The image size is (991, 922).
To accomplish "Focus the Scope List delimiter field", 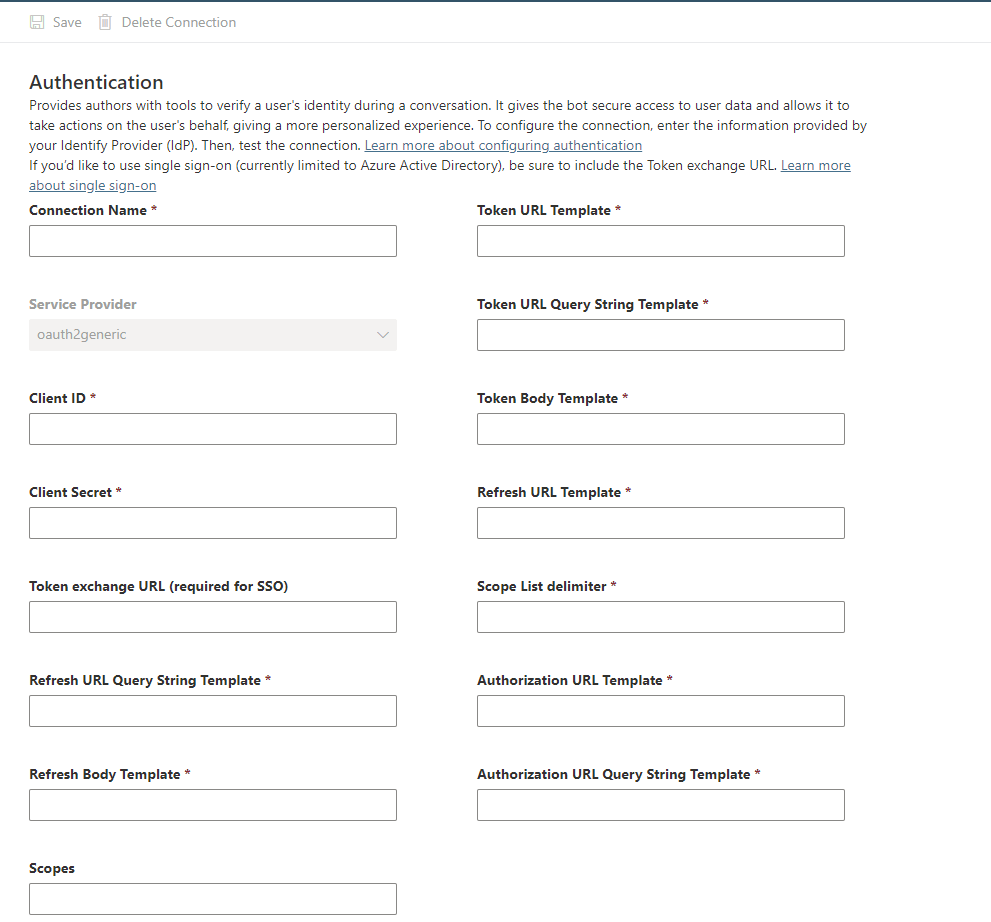I will pyautogui.click(x=660, y=617).
